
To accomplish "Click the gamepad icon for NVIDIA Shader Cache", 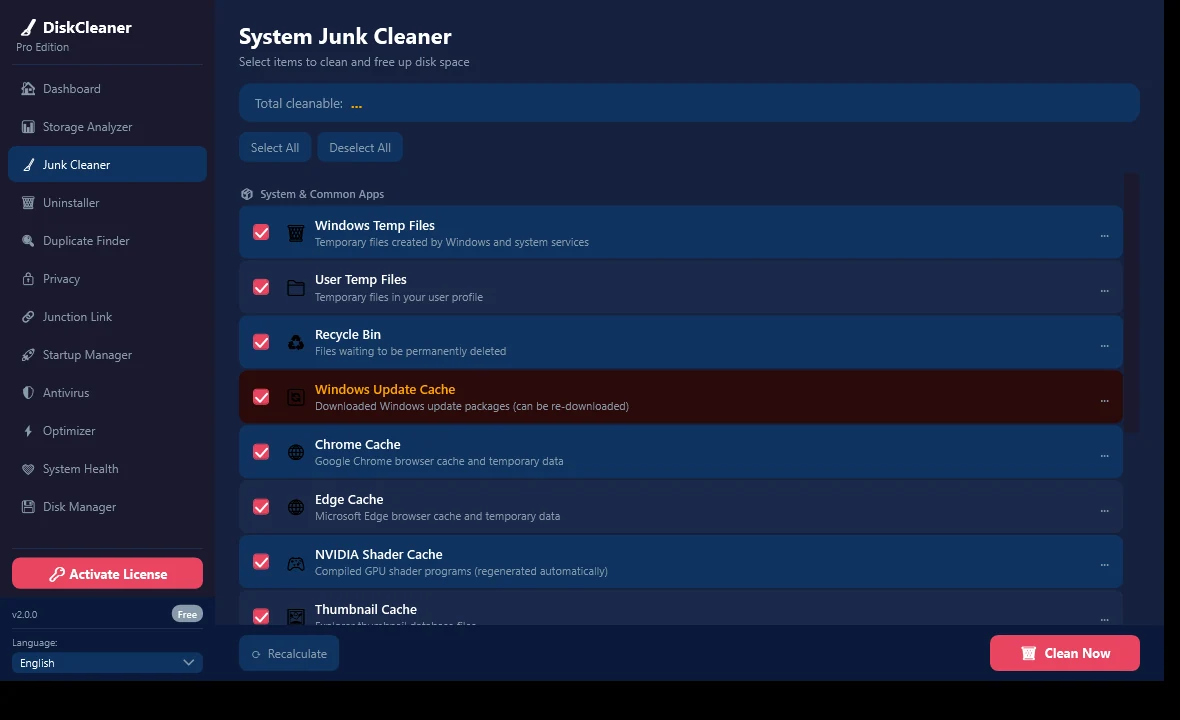I will 296,563.
